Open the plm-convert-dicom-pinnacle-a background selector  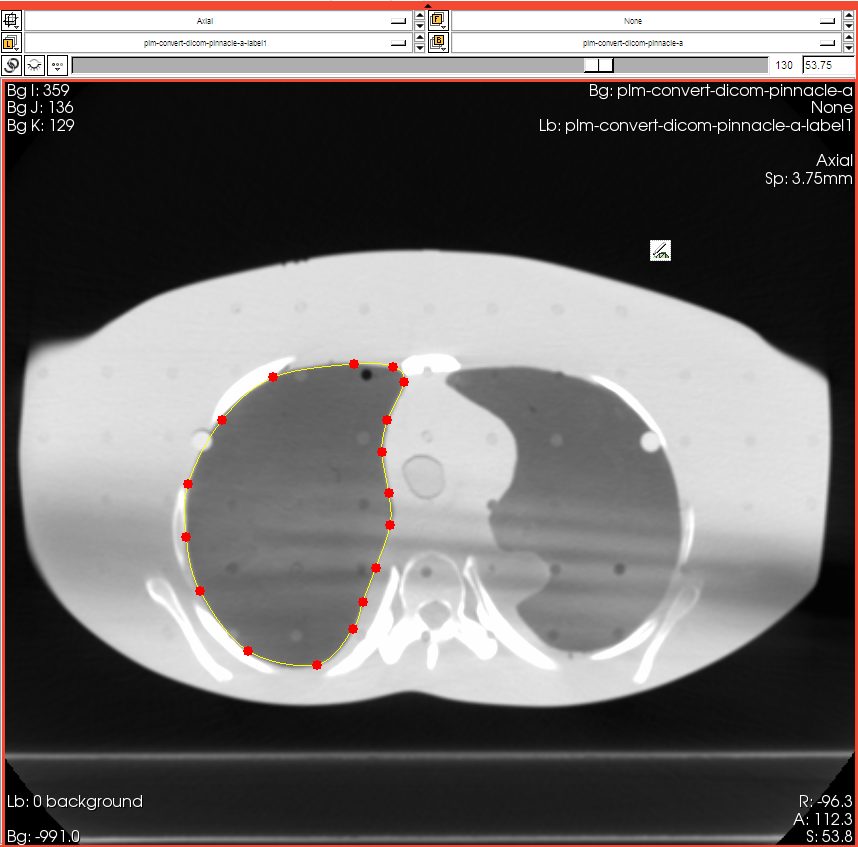point(645,42)
